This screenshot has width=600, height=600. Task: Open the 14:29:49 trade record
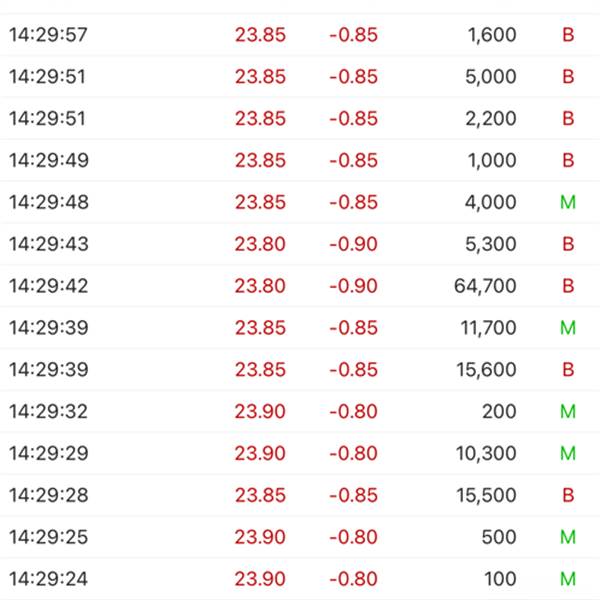click(x=48, y=161)
